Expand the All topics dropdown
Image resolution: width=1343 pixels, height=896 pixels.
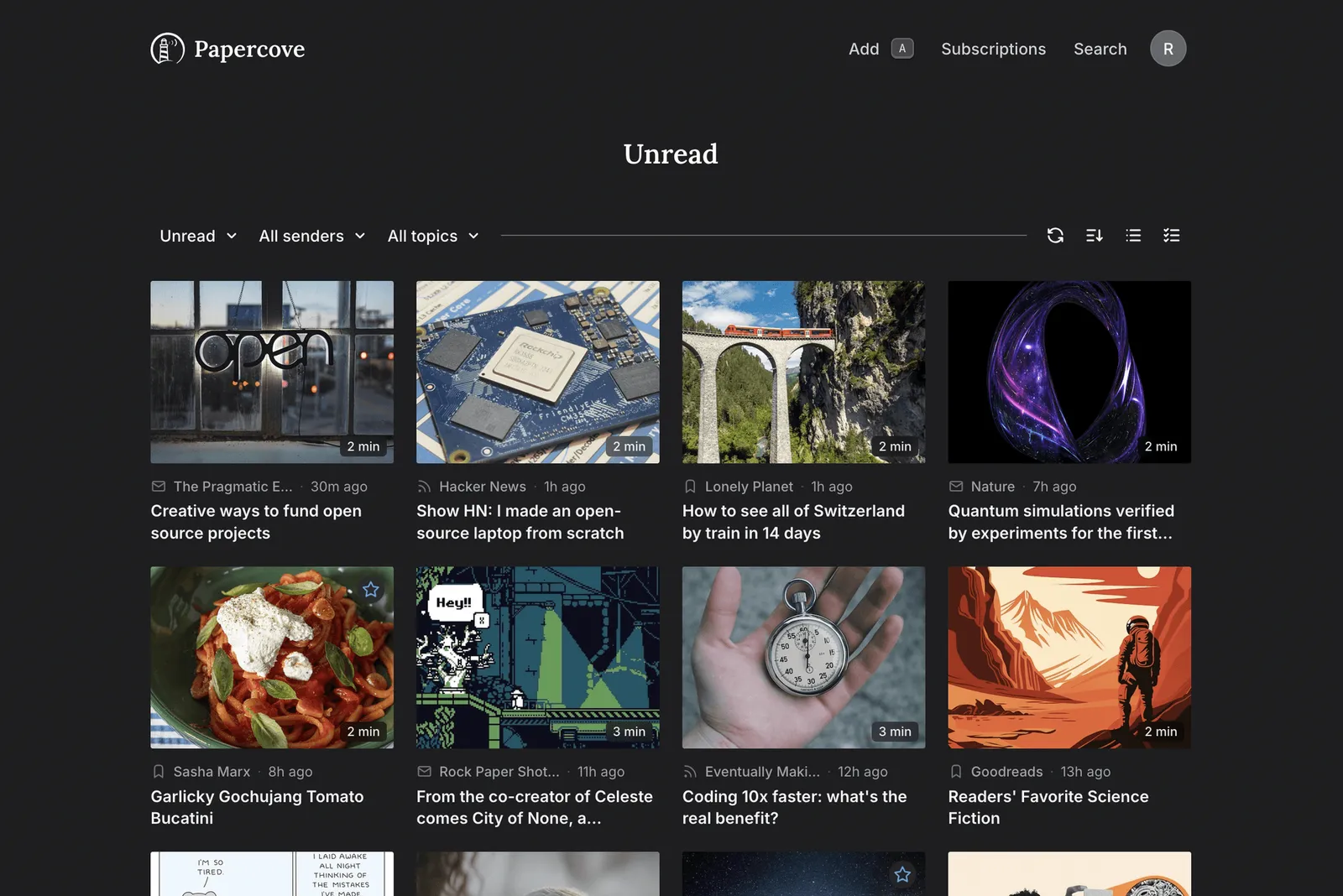[x=433, y=236]
